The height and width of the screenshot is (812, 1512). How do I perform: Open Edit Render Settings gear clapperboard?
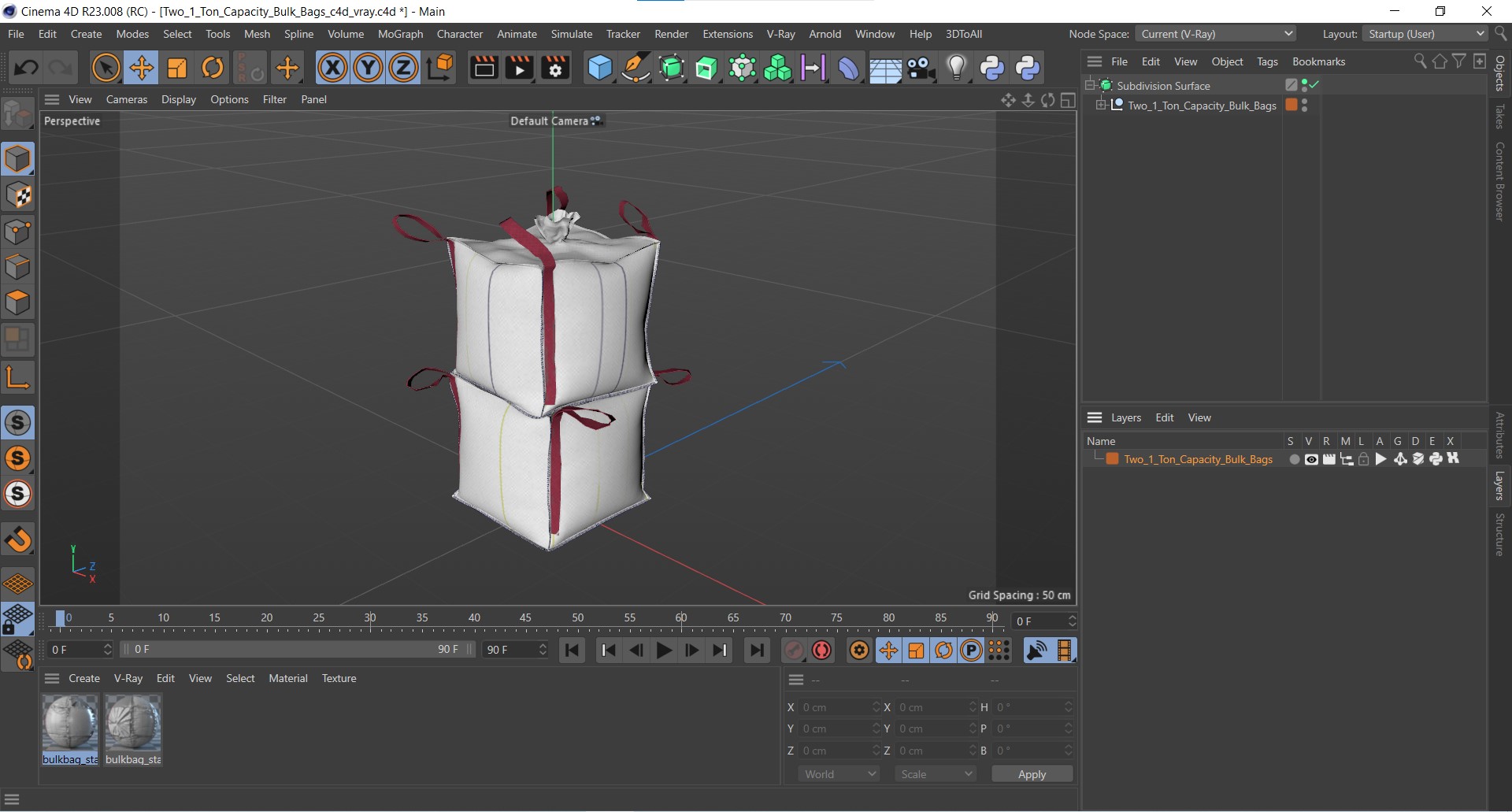(x=555, y=68)
